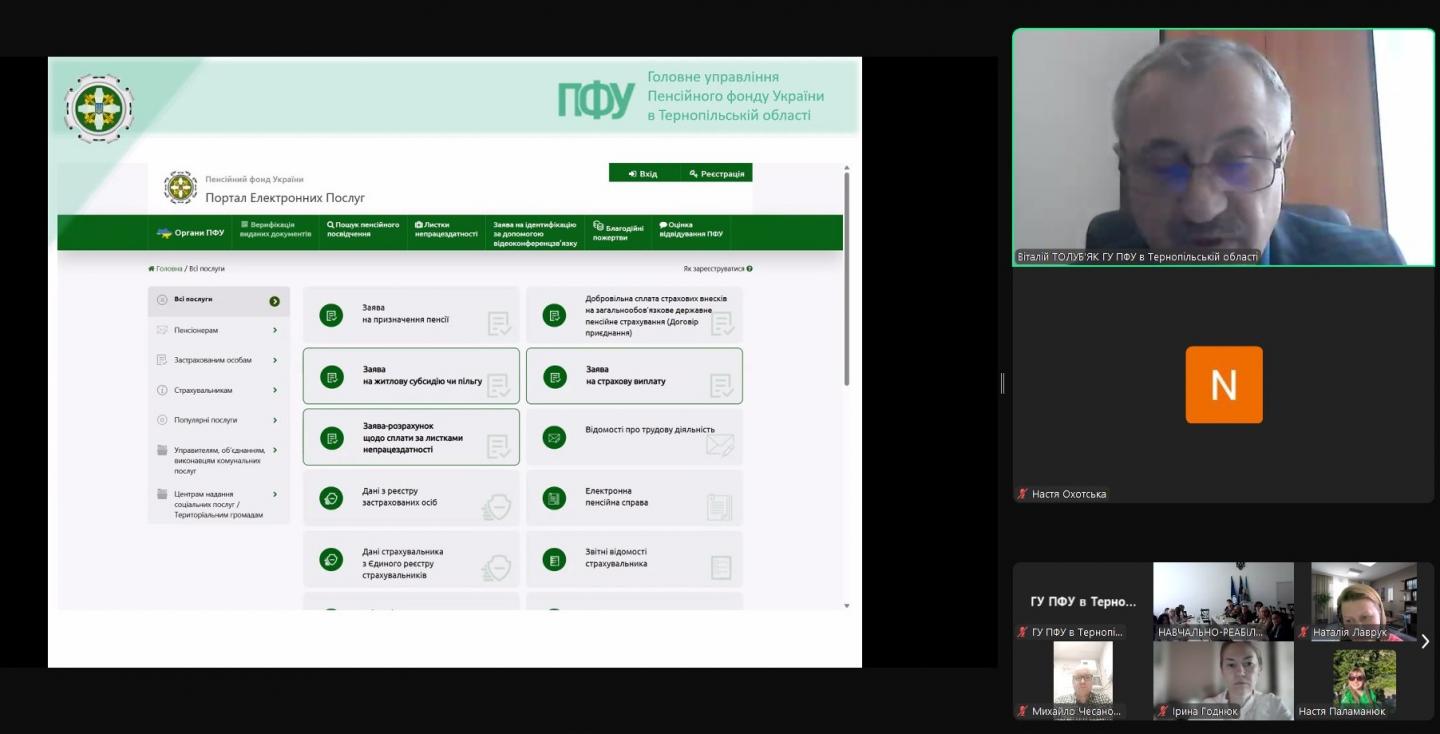This screenshot has width=1440, height=734.
Task: Click the shared page vertical scrollbar thumb
Action: click(847, 278)
